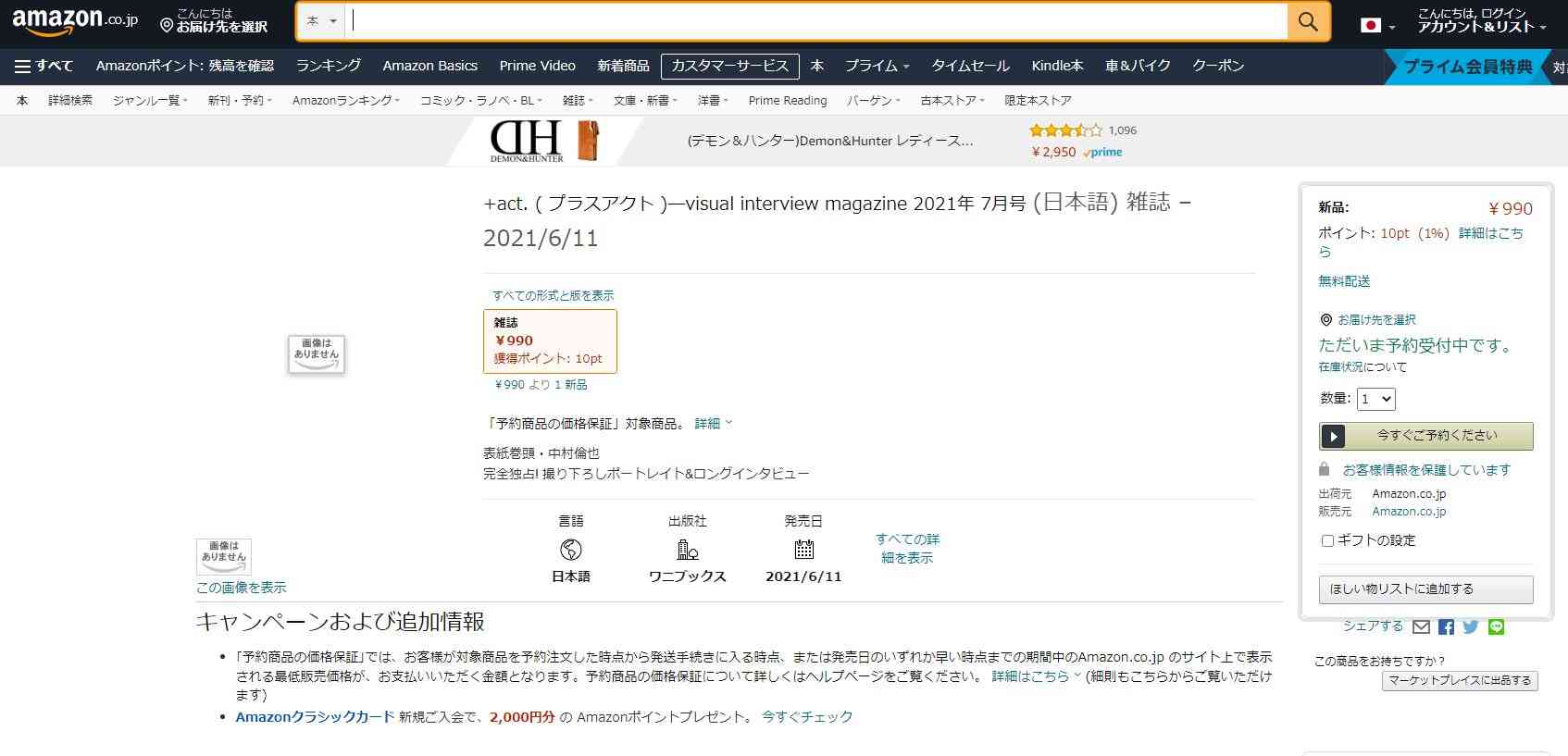1568x756 pixels.
Task: Click the search text field
Action: [816, 21]
